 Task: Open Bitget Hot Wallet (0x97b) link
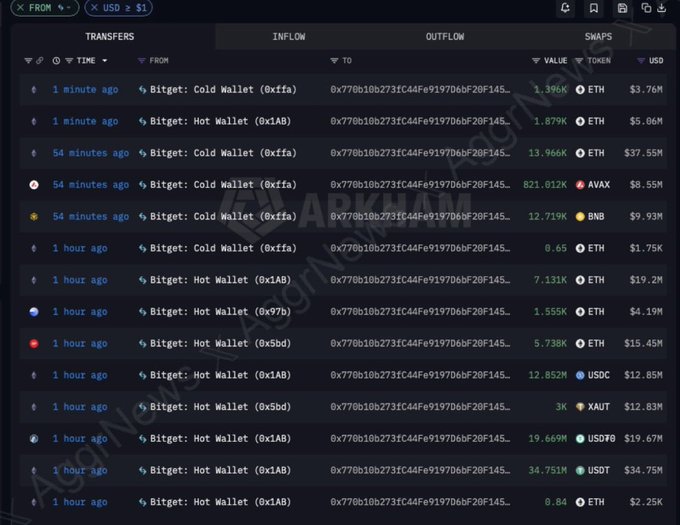220,312
